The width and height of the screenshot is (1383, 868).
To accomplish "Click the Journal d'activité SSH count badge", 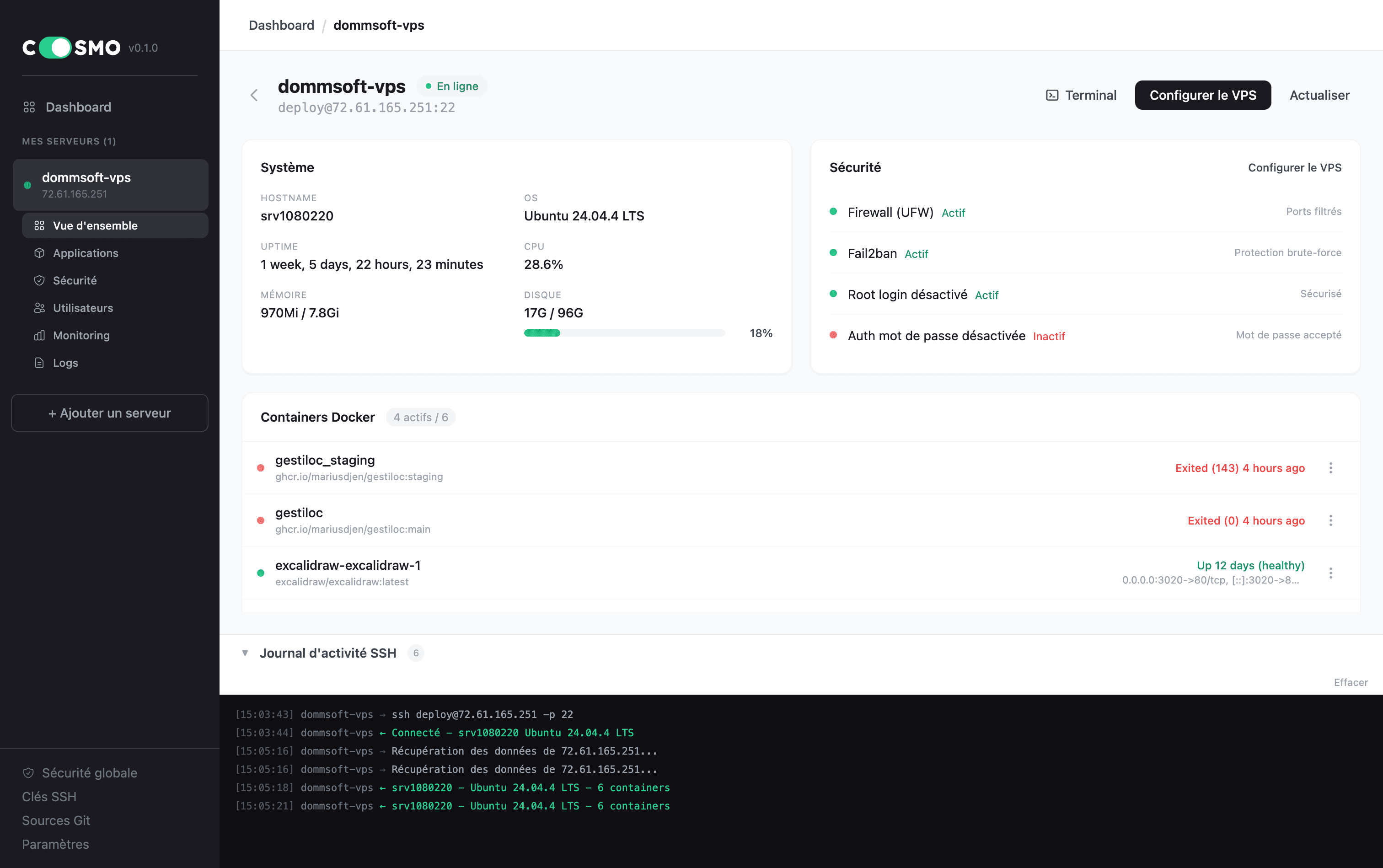I will (x=416, y=654).
